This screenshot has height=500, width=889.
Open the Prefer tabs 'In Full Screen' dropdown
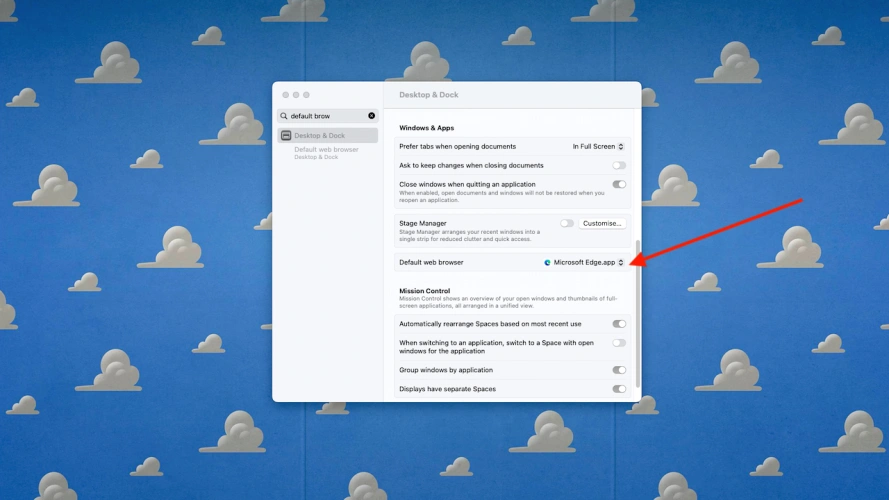coord(599,147)
